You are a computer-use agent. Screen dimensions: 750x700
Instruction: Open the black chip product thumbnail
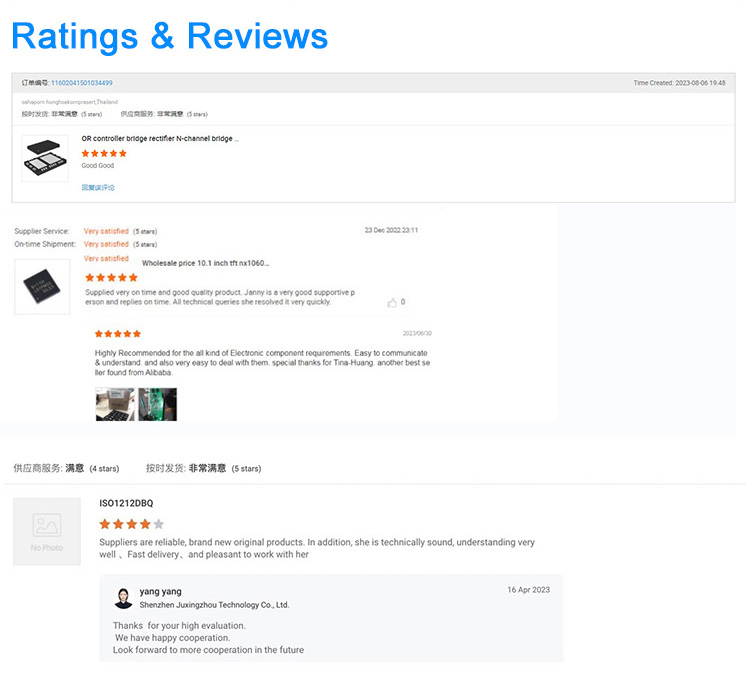[x=42, y=286]
